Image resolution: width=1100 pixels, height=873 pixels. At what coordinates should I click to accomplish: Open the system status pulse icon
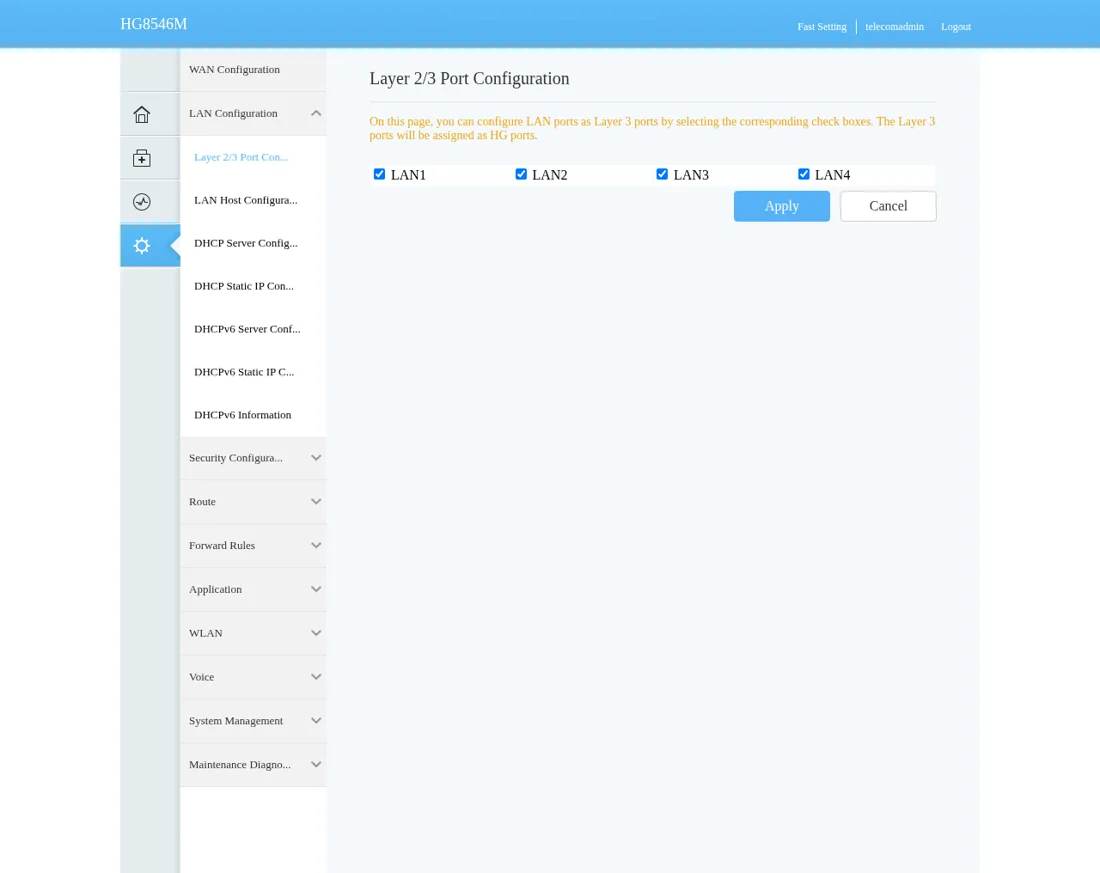(x=142, y=202)
